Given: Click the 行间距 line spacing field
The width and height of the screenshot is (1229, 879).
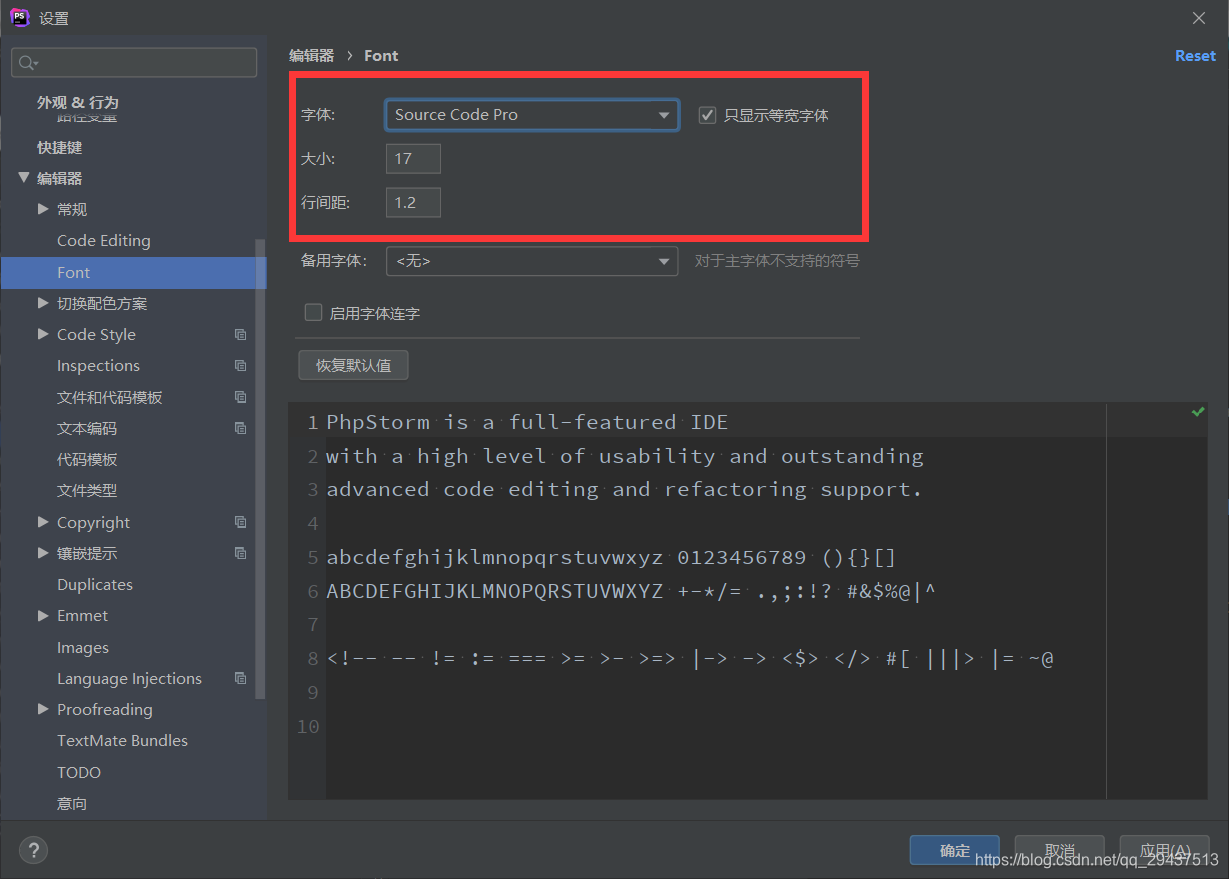Looking at the screenshot, I should [x=413, y=203].
